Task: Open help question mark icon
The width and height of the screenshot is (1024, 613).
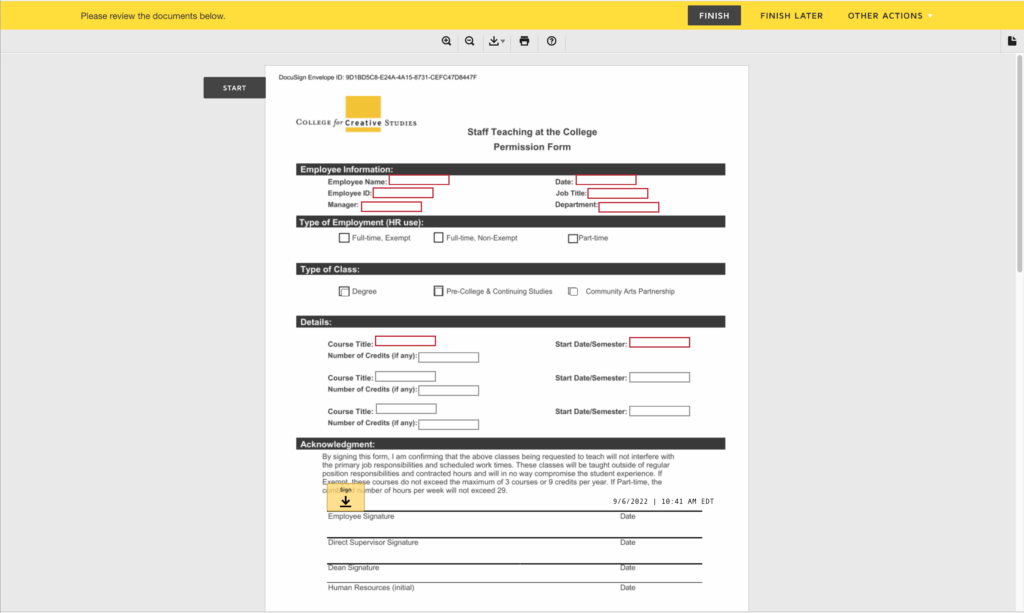Action: coord(551,41)
